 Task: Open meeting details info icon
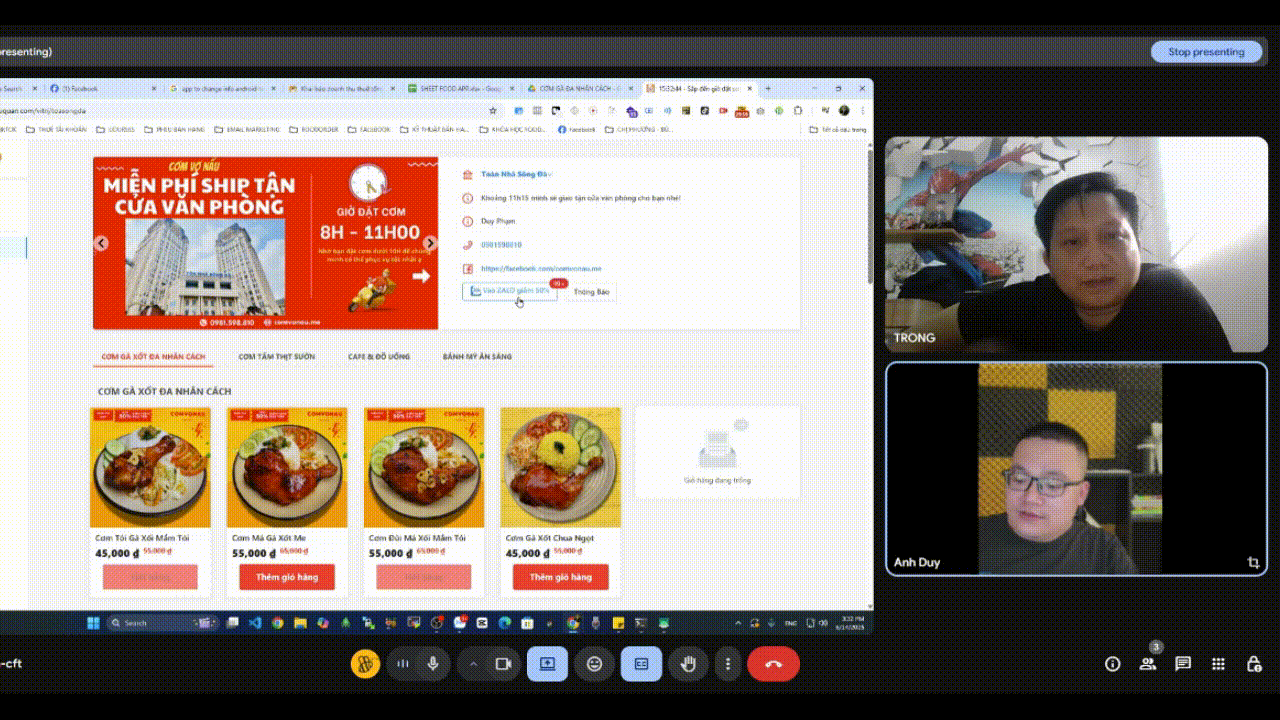coord(1112,664)
